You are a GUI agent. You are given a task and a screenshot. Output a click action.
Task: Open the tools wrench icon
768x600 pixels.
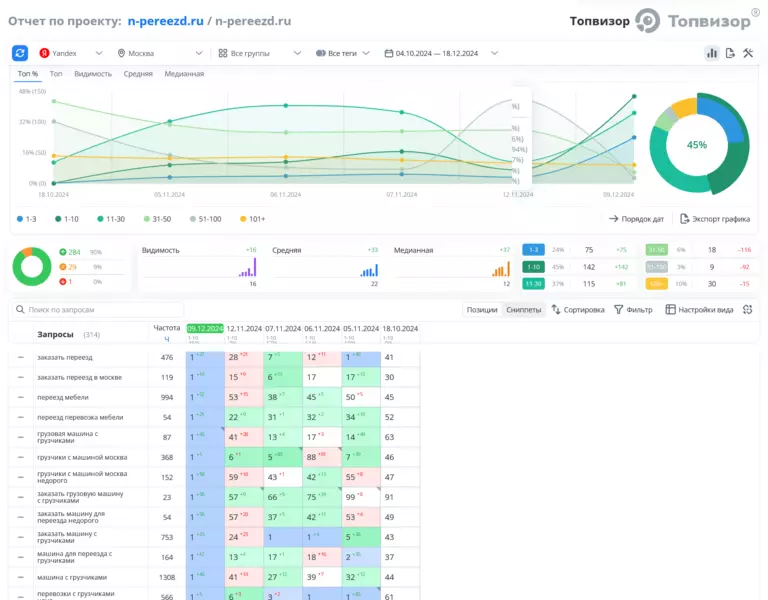point(748,53)
